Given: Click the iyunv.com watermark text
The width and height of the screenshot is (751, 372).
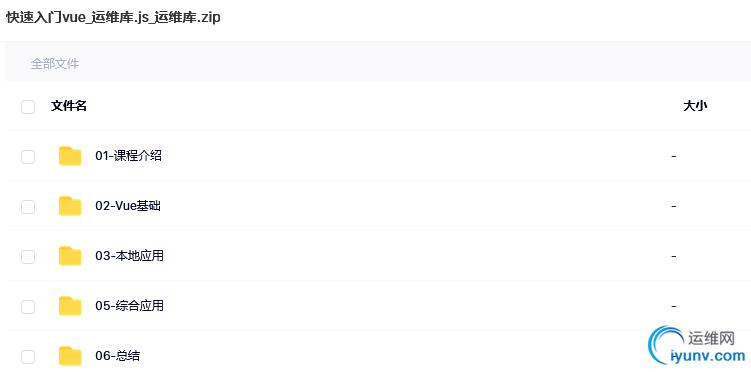Looking at the screenshot, I should click(708, 356).
